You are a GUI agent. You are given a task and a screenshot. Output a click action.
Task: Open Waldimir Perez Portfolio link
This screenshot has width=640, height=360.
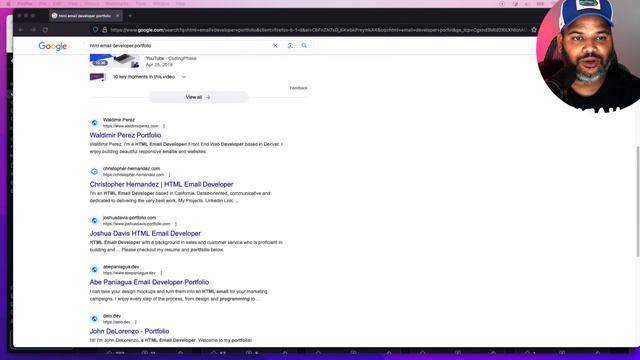pyautogui.click(x=125, y=135)
